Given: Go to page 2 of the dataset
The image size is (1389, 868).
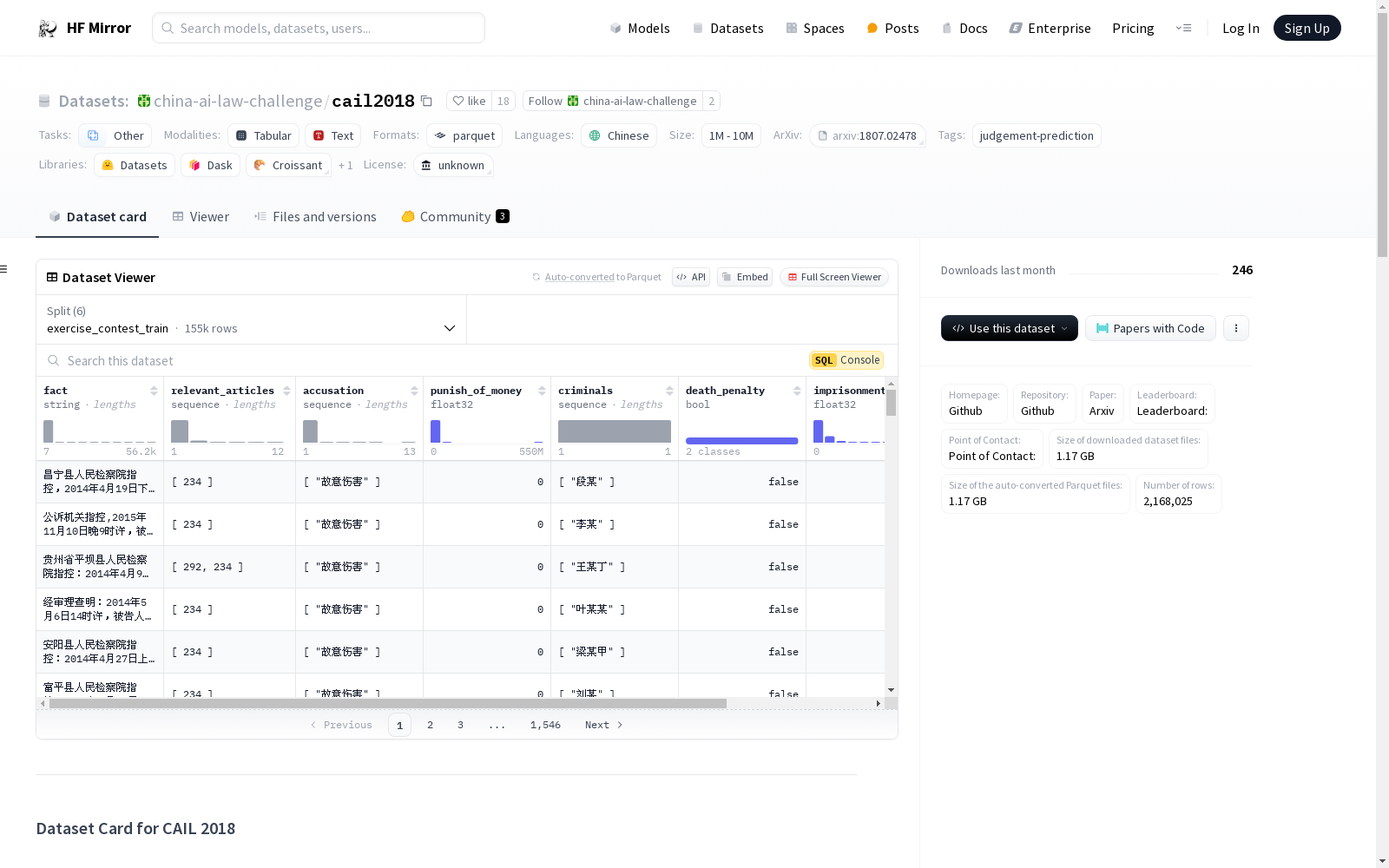Looking at the screenshot, I should 430,725.
